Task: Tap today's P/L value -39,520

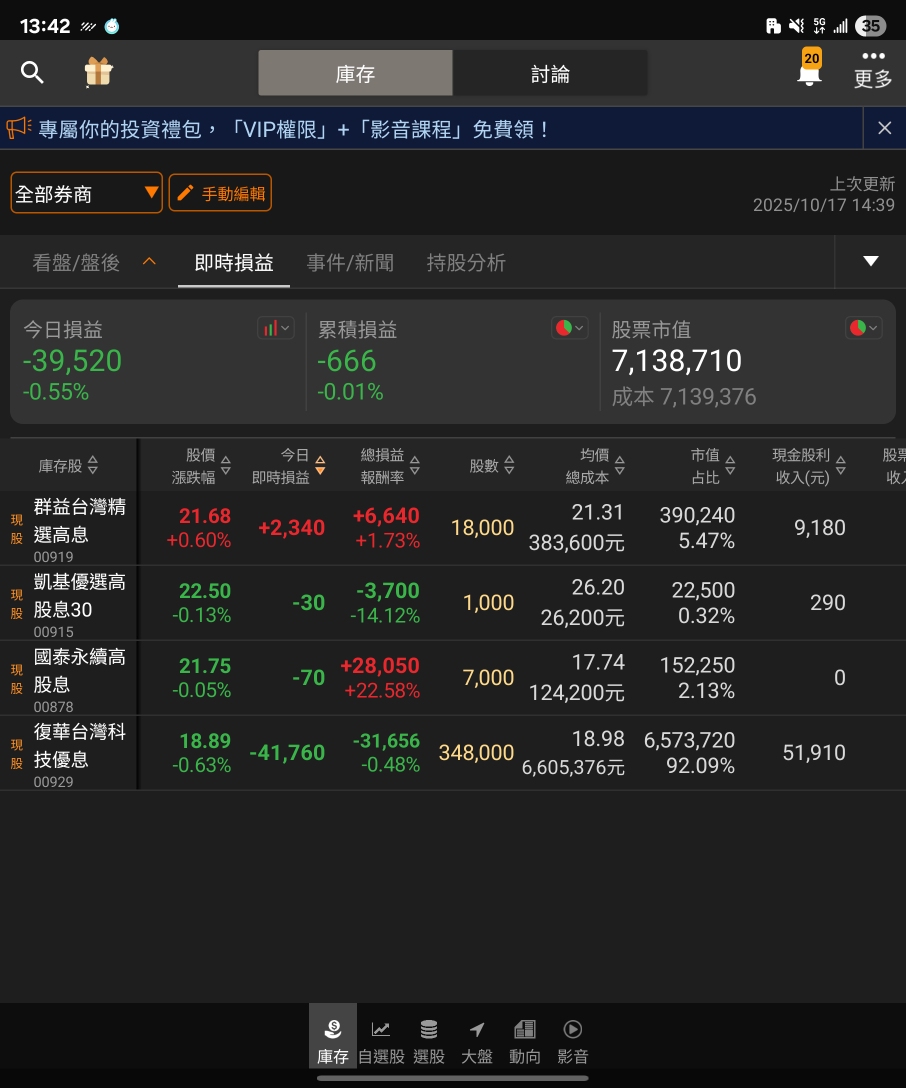Action: (72, 361)
